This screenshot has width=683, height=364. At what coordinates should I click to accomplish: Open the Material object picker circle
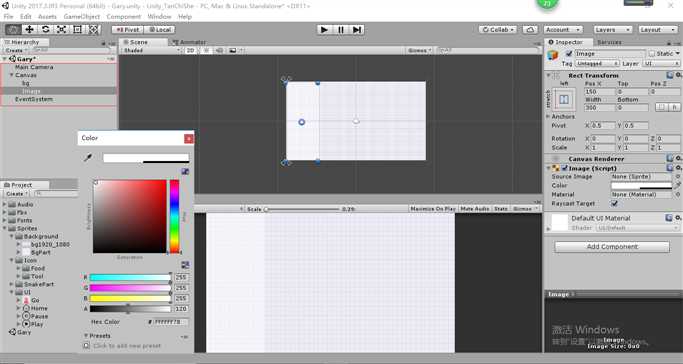point(677,195)
